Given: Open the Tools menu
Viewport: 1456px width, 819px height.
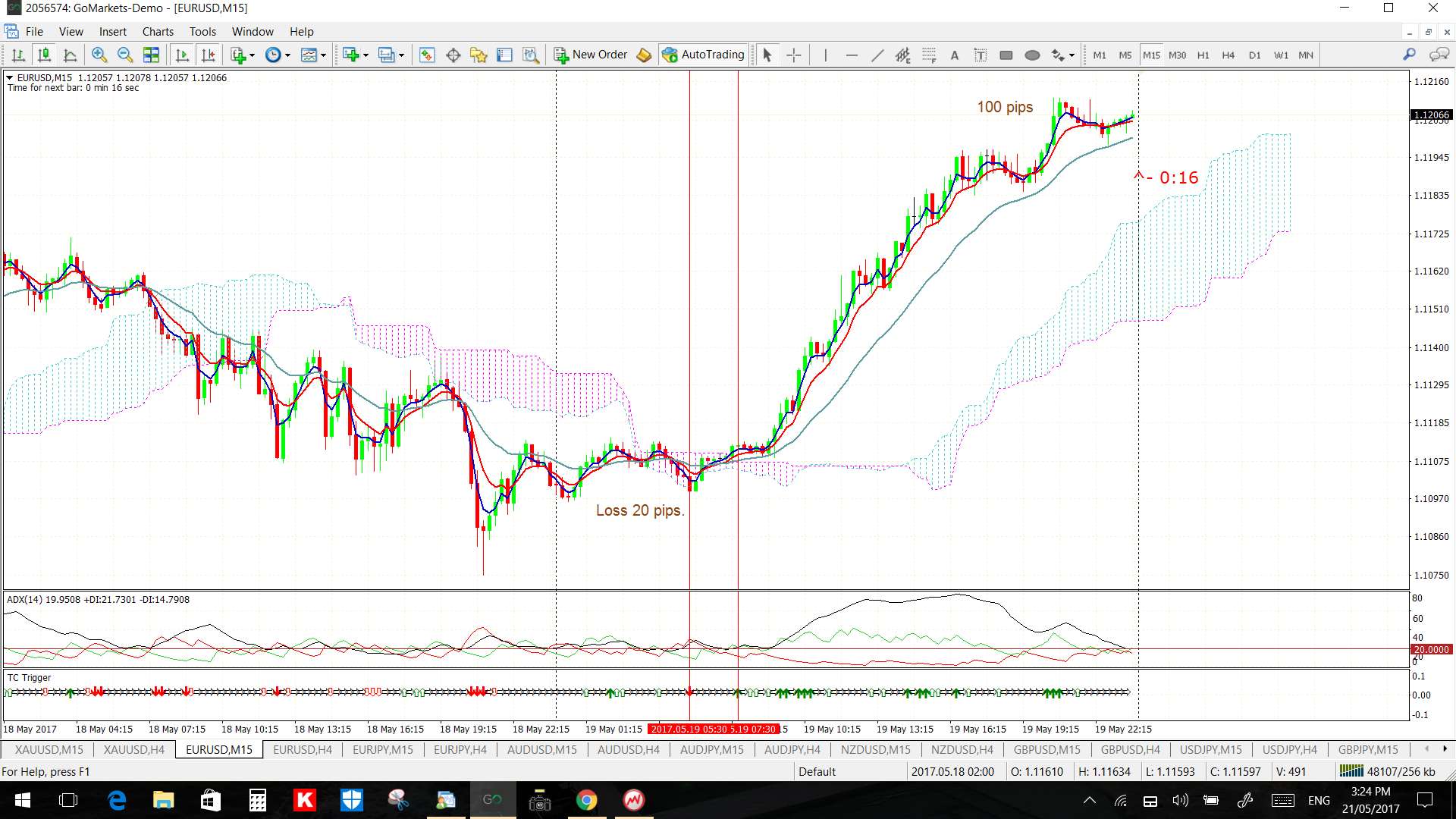Looking at the screenshot, I should tap(202, 31).
